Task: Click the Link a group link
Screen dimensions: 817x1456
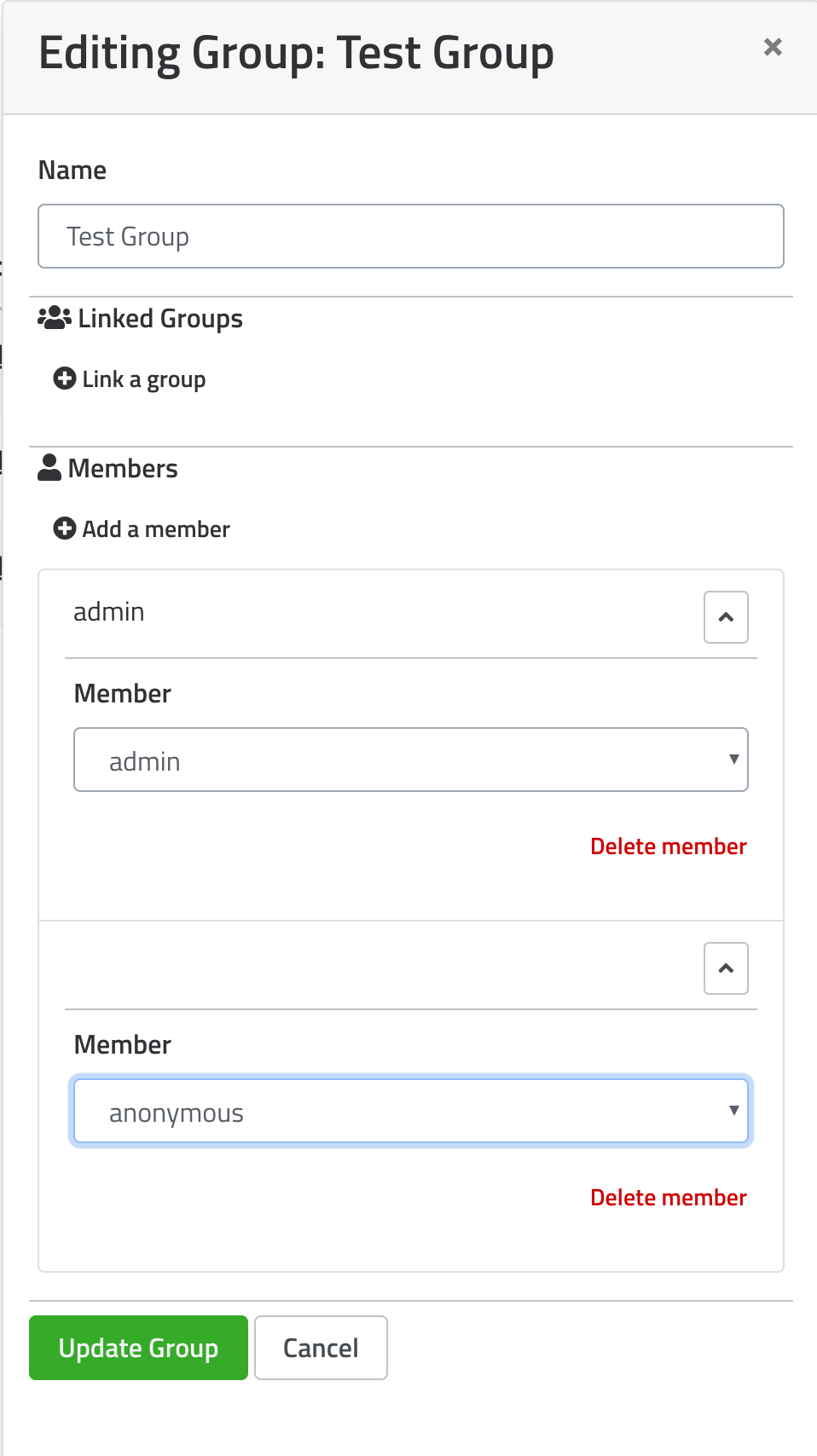Action: point(143,378)
